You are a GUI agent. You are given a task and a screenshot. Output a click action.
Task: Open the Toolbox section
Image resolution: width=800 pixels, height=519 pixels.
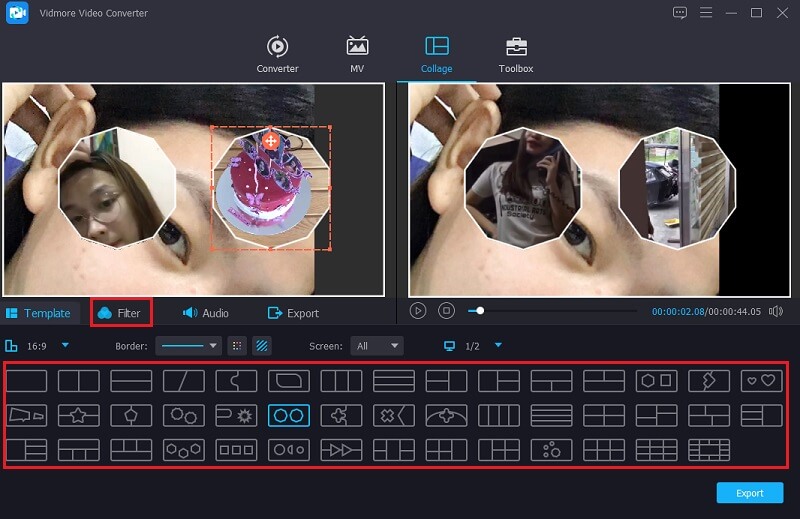click(516, 55)
